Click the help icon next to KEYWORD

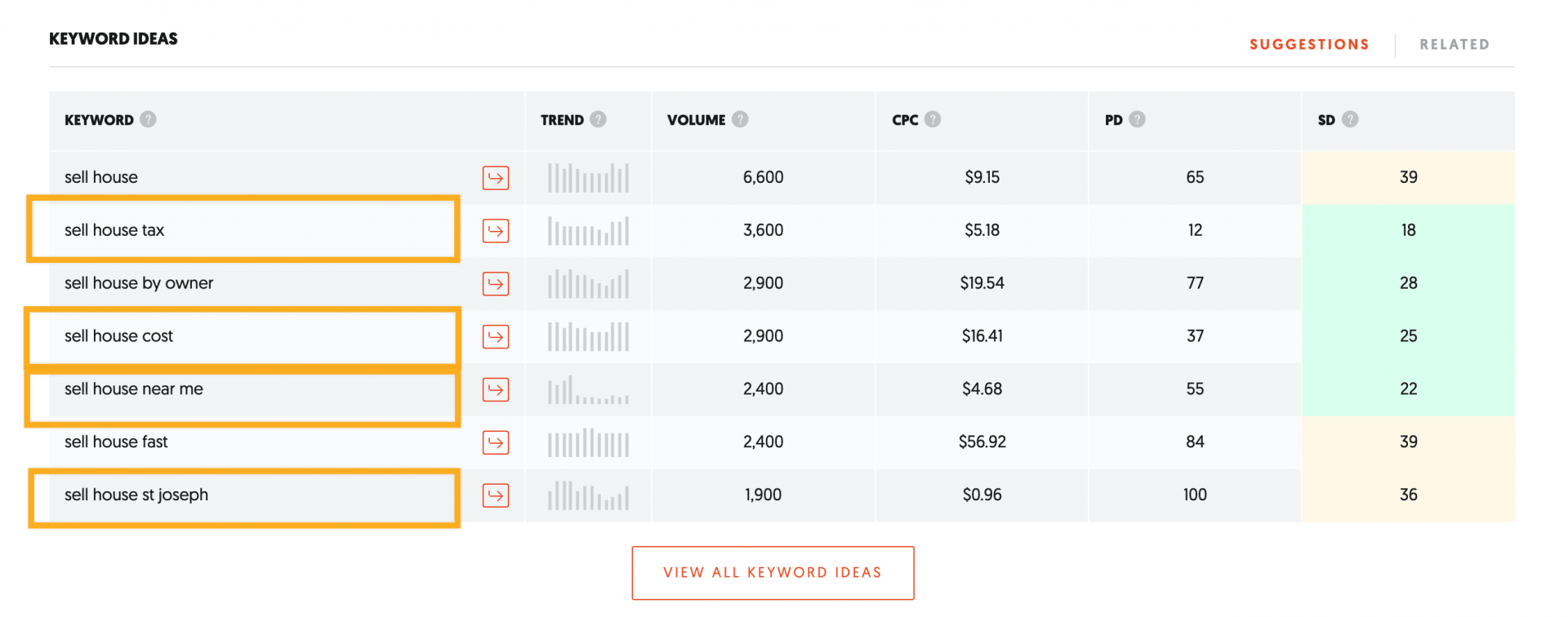pyautogui.click(x=148, y=119)
